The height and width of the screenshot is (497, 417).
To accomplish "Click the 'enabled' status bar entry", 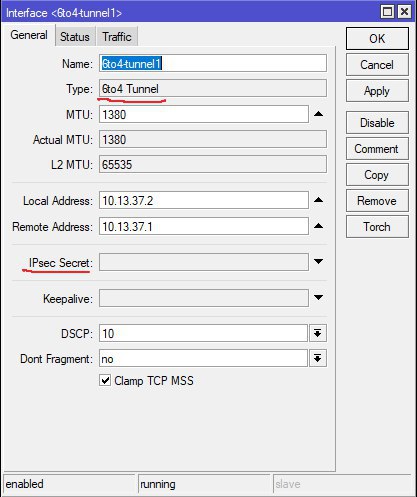I will pyautogui.click(x=69, y=484).
